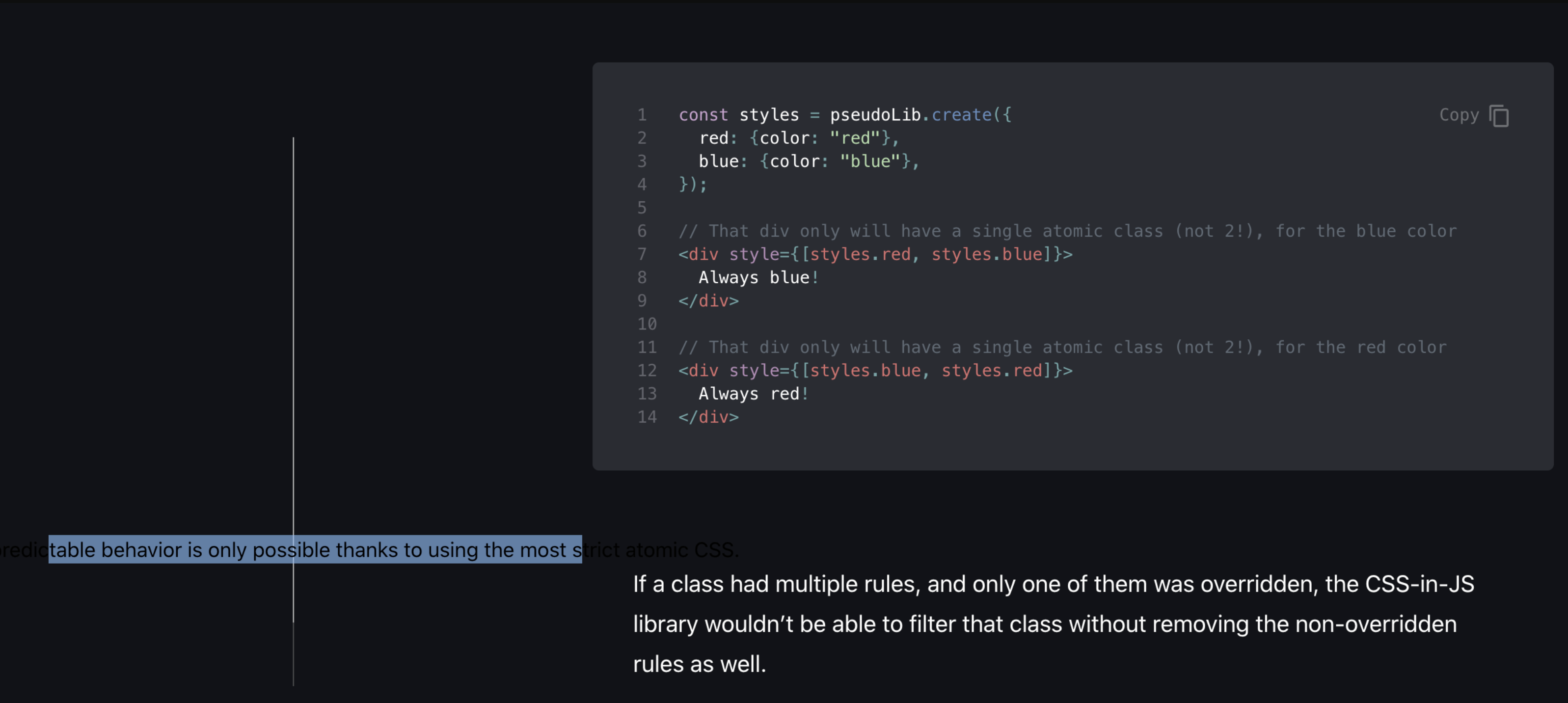Screen dimensions: 1568x703
Task: Select line number 14 in the gutter
Action: (647, 417)
